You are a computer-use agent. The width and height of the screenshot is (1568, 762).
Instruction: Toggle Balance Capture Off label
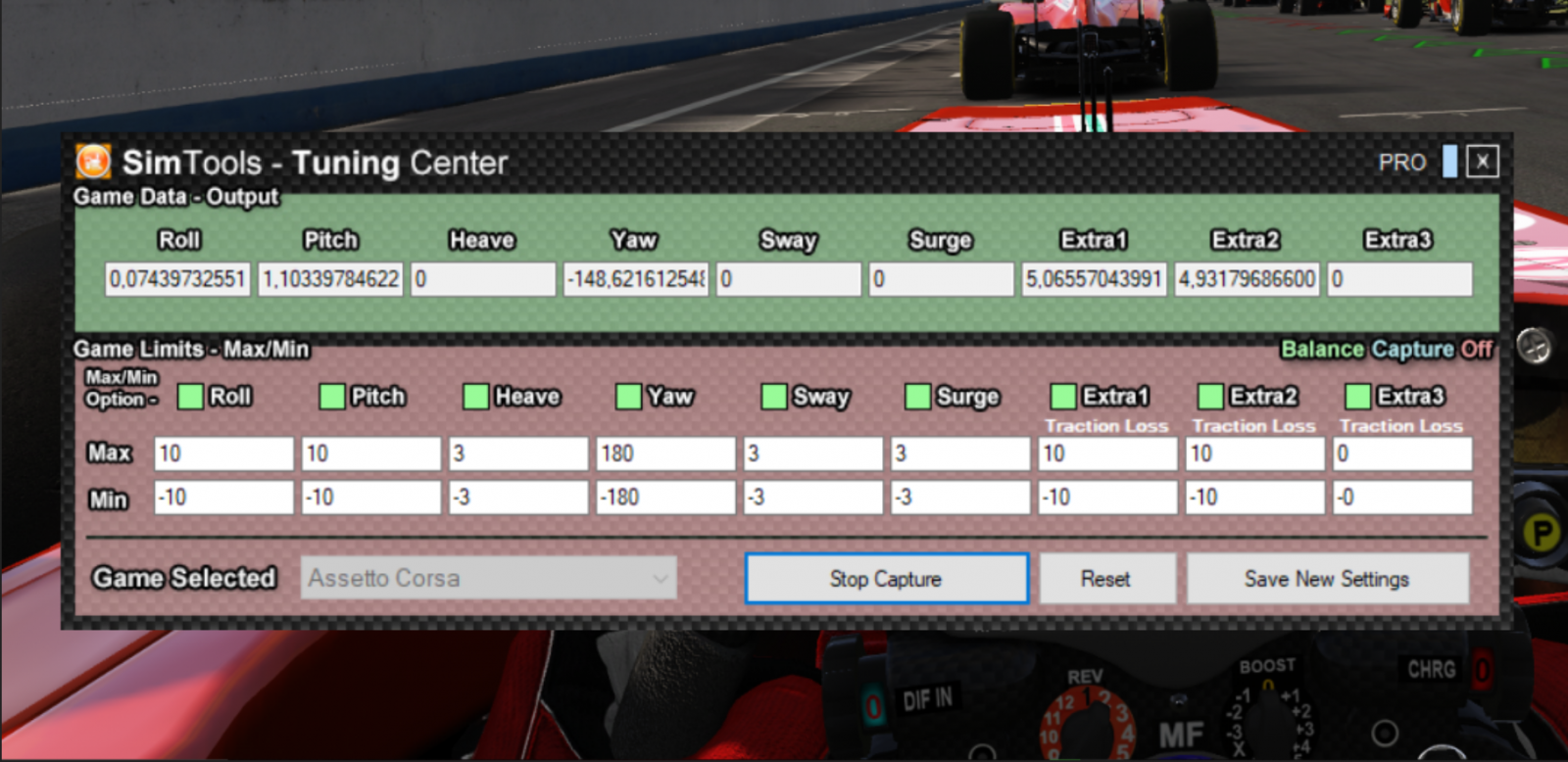1387,350
